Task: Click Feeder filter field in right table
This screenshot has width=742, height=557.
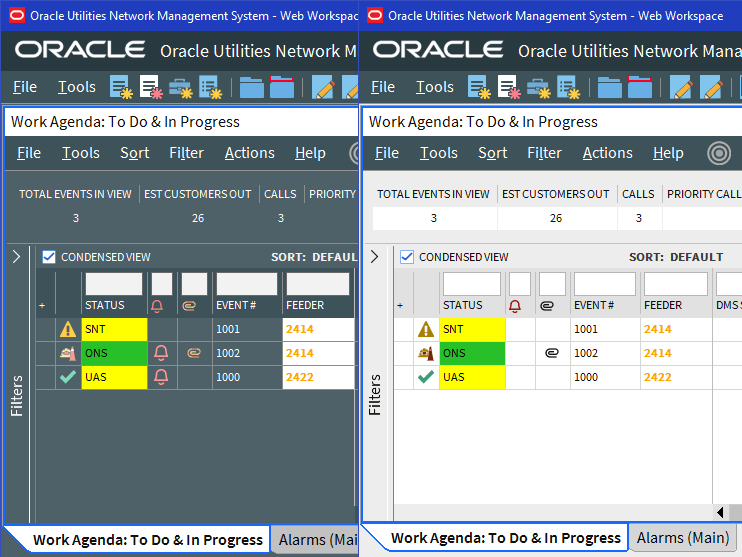Action: pos(676,284)
